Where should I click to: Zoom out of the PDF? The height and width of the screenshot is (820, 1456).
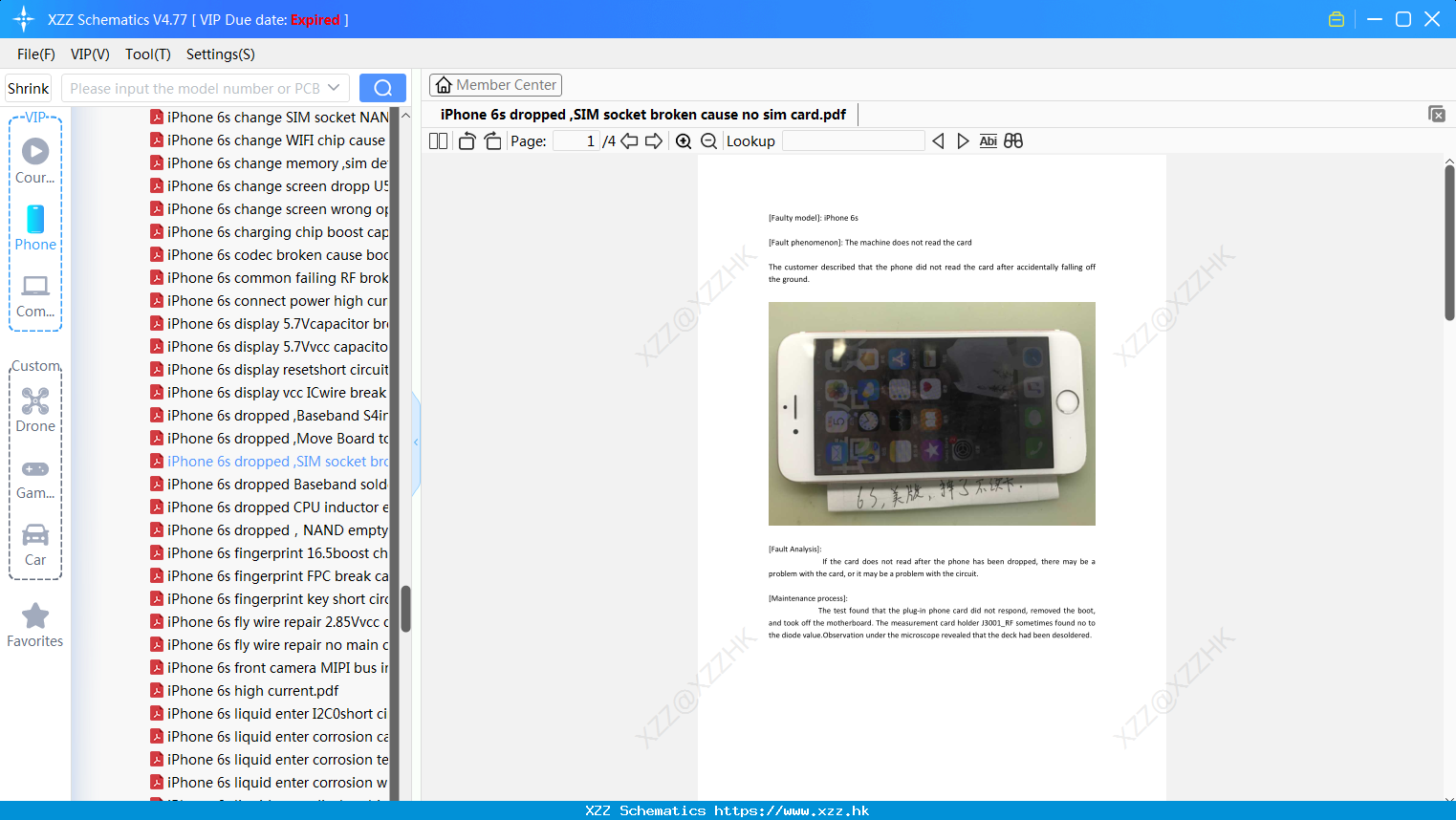coord(708,141)
